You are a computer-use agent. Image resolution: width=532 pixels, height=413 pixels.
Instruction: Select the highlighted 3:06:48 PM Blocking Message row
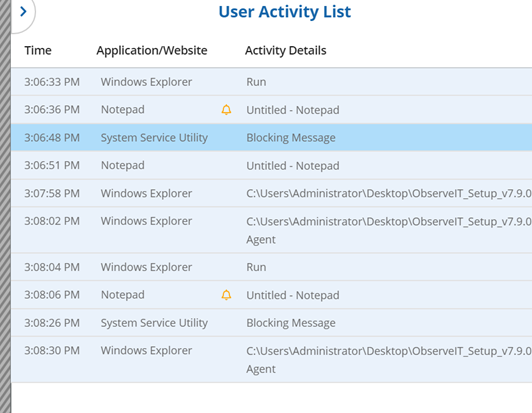(271, 137)
